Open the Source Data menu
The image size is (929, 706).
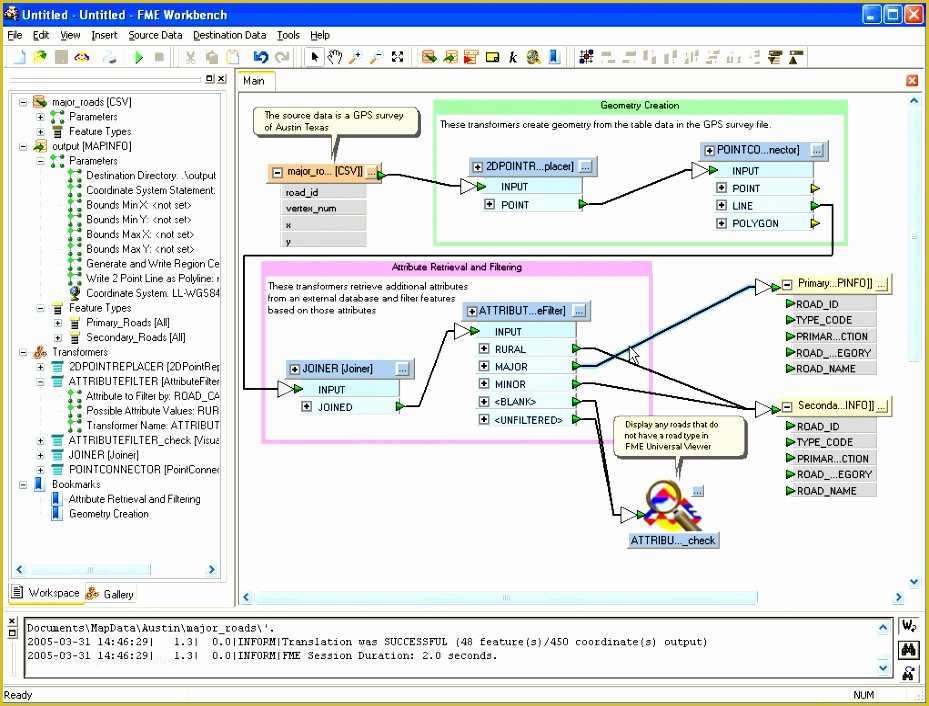coord(155,36)
